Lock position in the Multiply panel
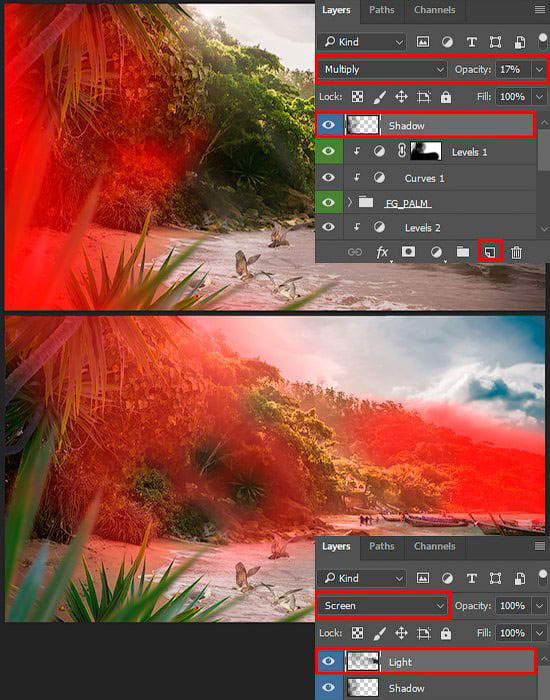Image resolution: width=550 pixels, height=700 pixels. (x=401, y=96)
